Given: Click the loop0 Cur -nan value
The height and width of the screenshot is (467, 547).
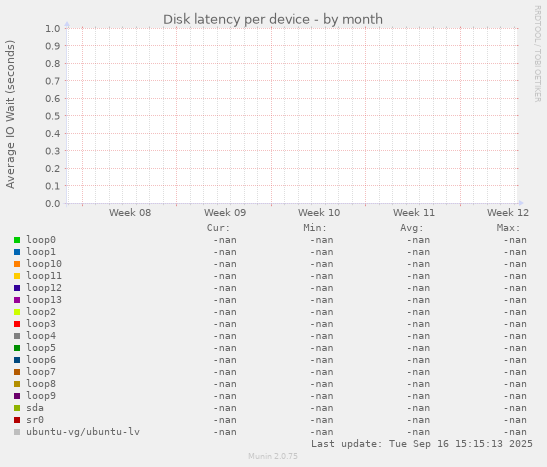Looking at the screenshot, I should coord(225,240).
